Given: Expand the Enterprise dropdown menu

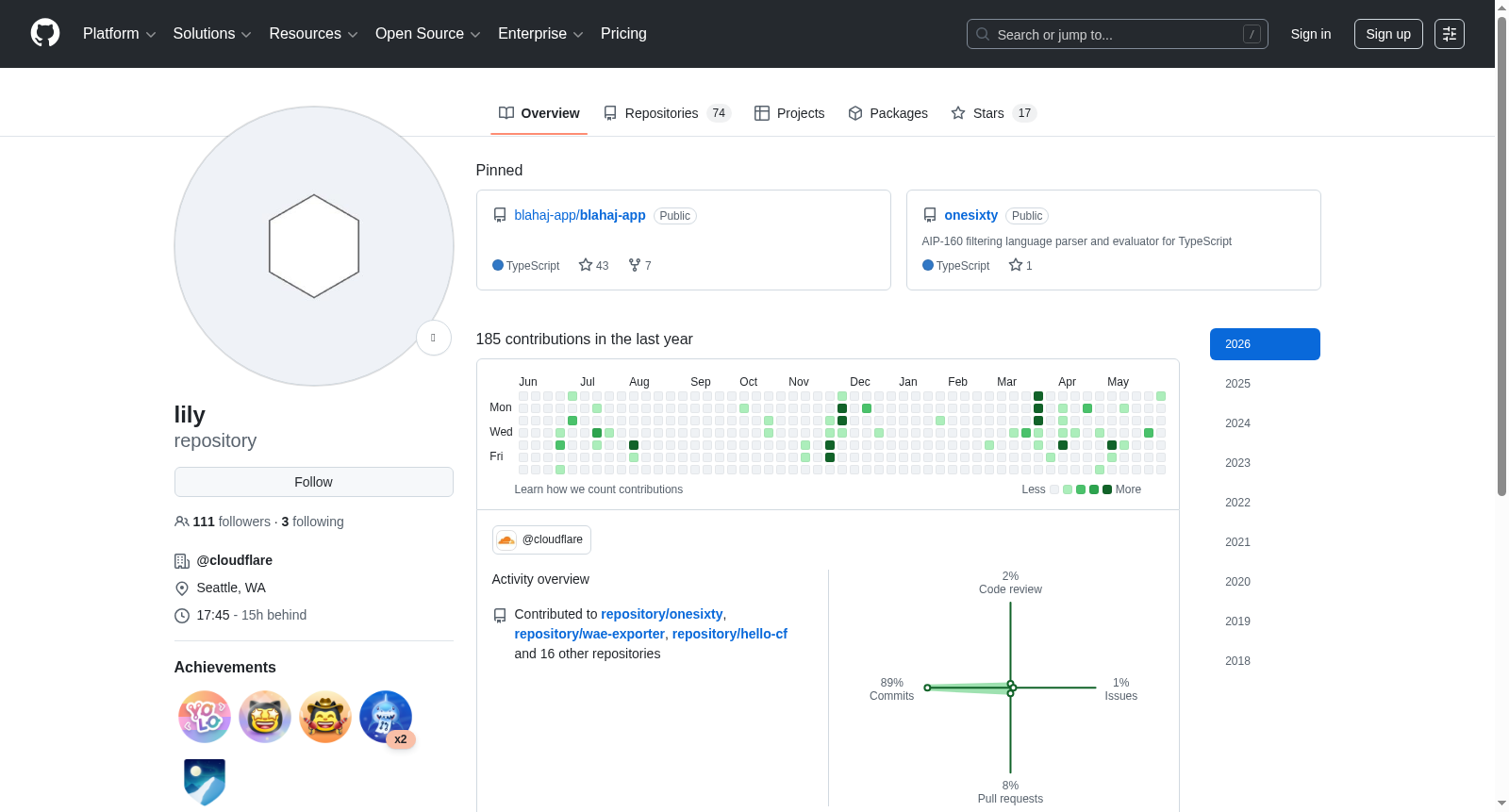Looking at the screenshot, I should pyautogui.click(x=540, y=34).
